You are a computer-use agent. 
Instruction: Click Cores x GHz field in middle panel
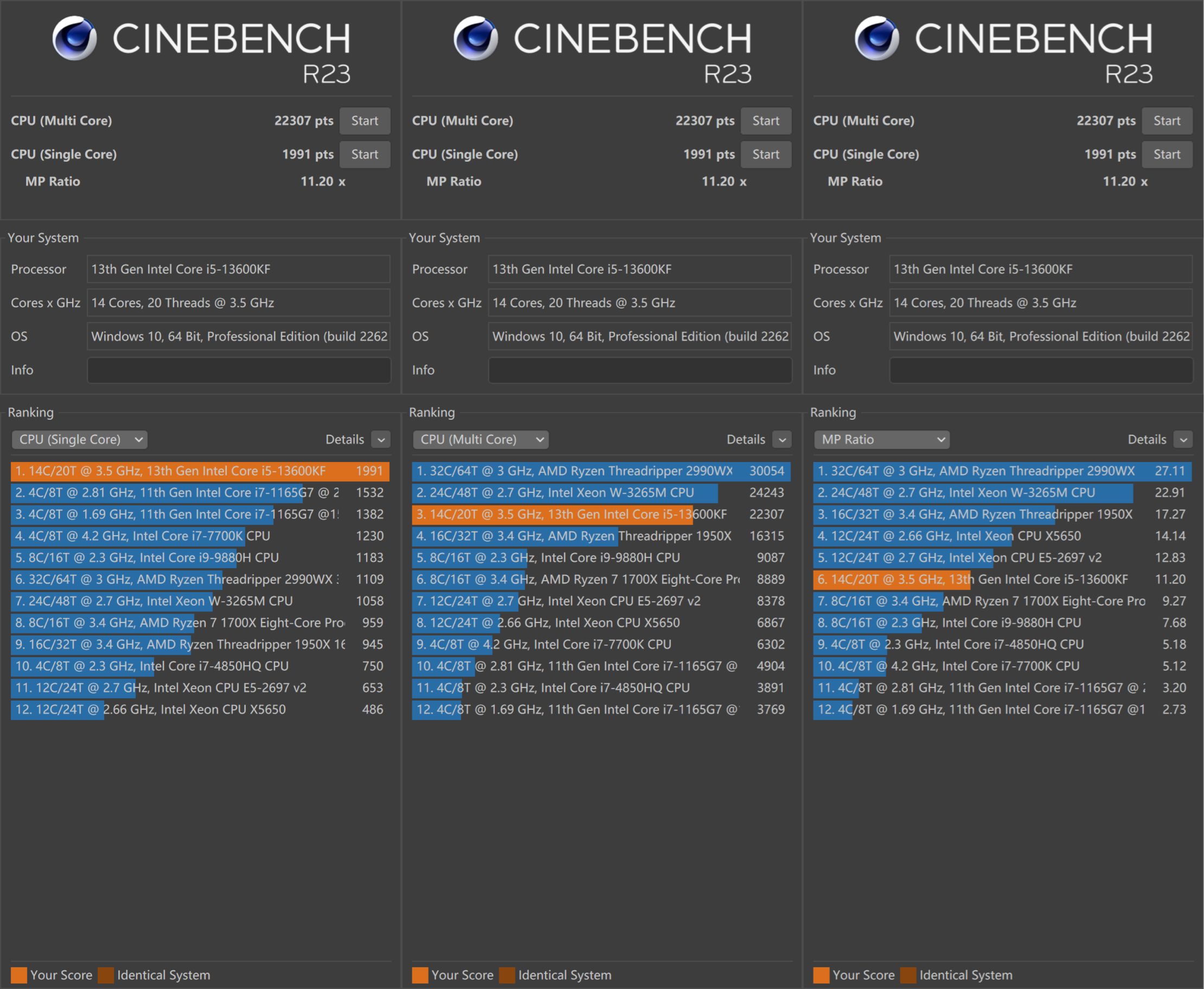coord(640,303)
